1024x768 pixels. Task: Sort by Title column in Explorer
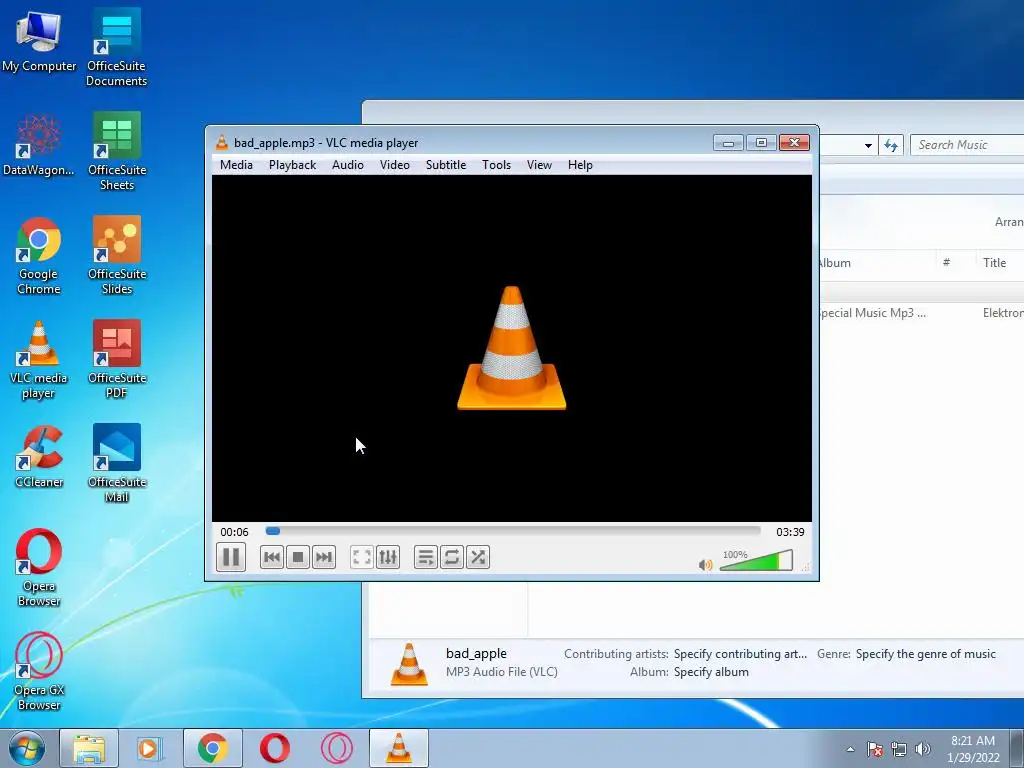[1000, 263]
